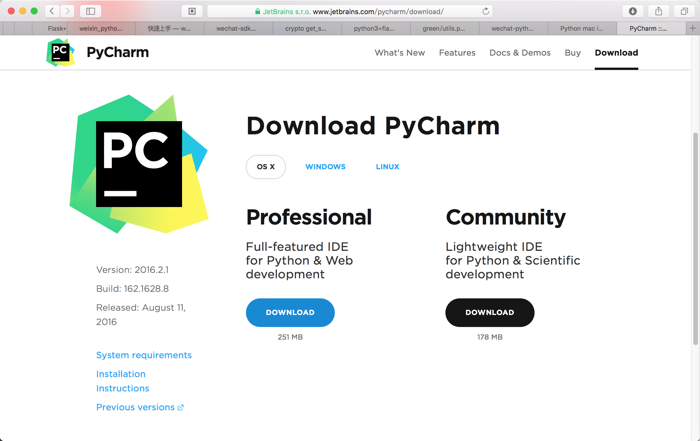This screenshot has width=700, height=441.
Task: Switch to the wechat-sdk... browser tab
Action: [x=238, y=28]
